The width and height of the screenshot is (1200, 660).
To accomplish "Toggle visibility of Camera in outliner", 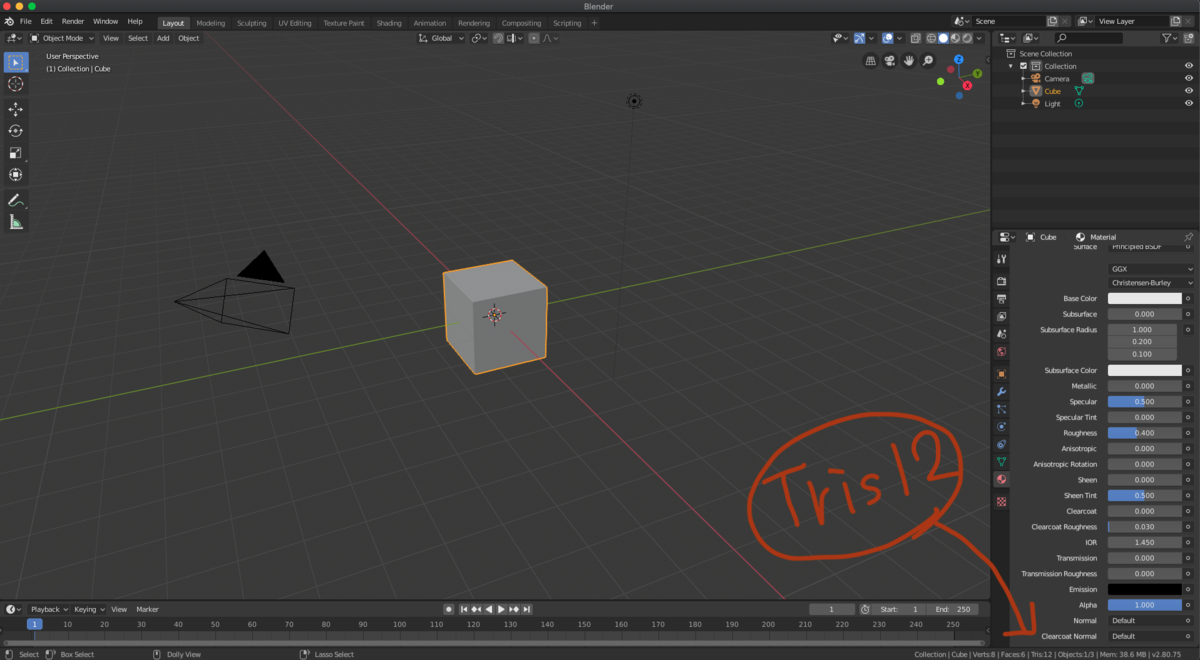I will tap(1189, 78).
